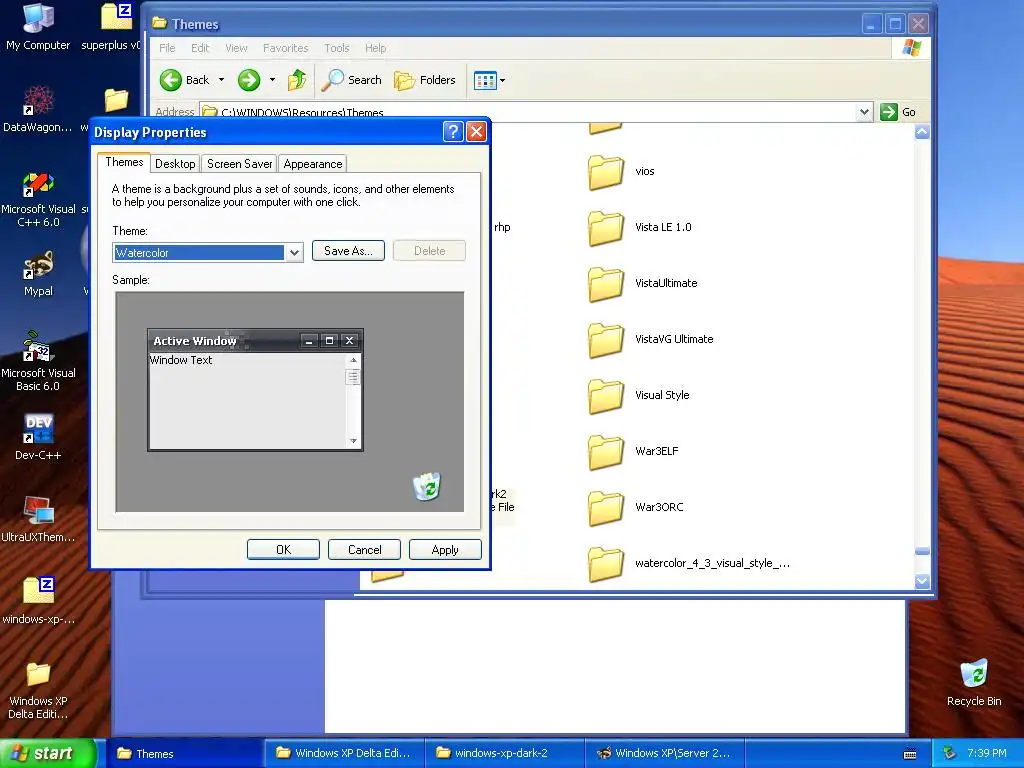This screenshot has height=768, width=1024.
Task: Click OK in Display Properties
Action: point(283,550)
